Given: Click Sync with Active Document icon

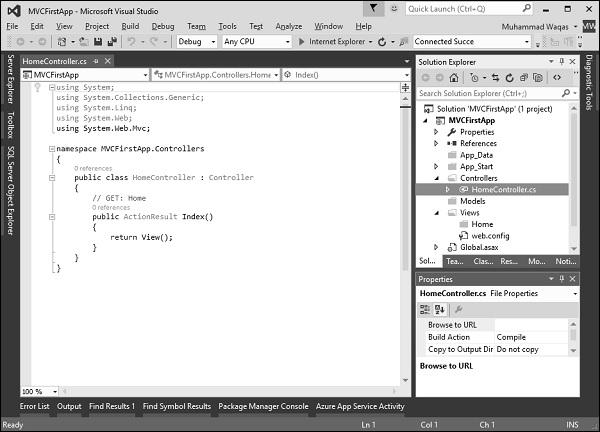Looking at the screenshot, I should click(496, 78).
